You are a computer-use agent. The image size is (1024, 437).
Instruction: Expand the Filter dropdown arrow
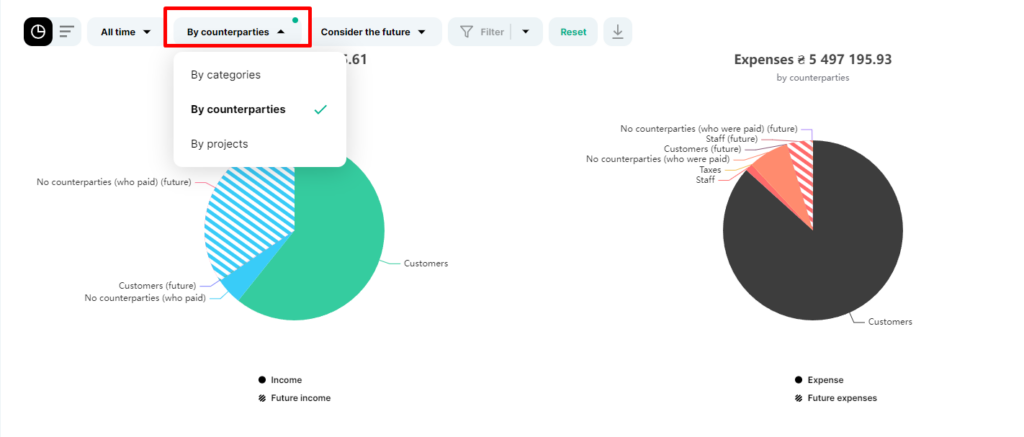pyautogui.click(x=526, y=31)
